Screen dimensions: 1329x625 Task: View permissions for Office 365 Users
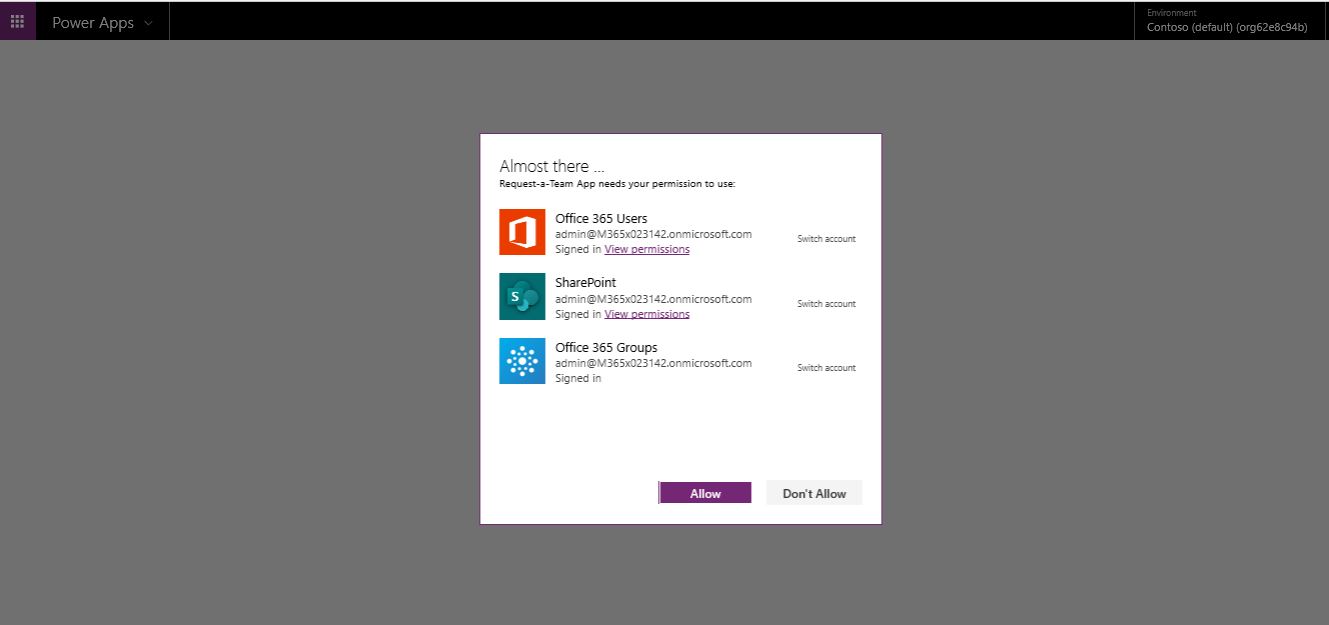tap(647, 249)
